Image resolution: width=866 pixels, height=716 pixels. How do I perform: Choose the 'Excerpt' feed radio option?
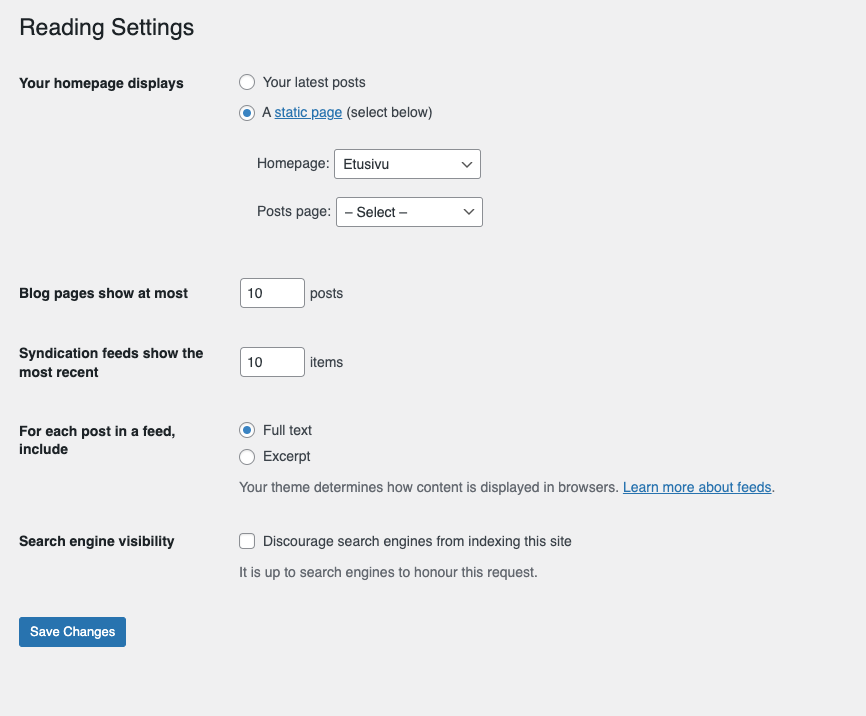247,457
